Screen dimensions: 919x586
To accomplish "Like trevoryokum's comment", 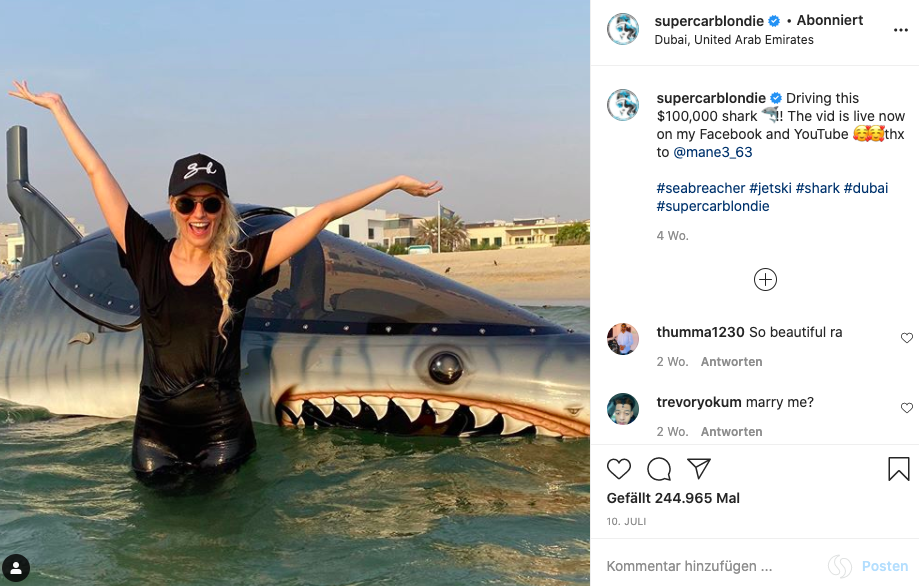I will point(907,408).
